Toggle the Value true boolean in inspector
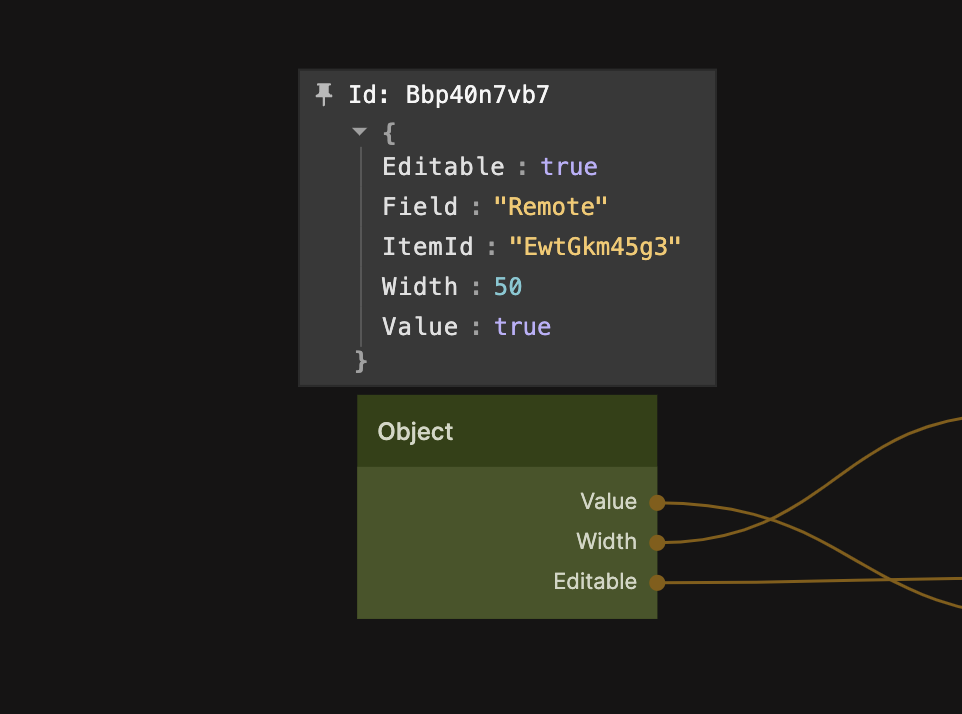The width and height of the screenshot is (962, 714). pyautogui.click(x=522, y=327)
